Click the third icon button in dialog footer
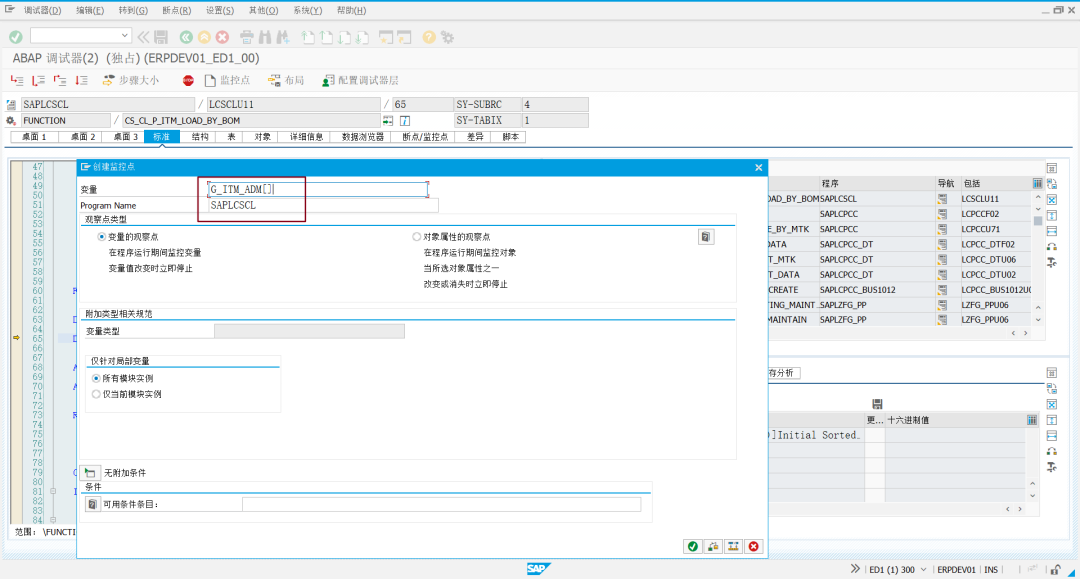The image size is (1080, 579). tap(734, 547)
